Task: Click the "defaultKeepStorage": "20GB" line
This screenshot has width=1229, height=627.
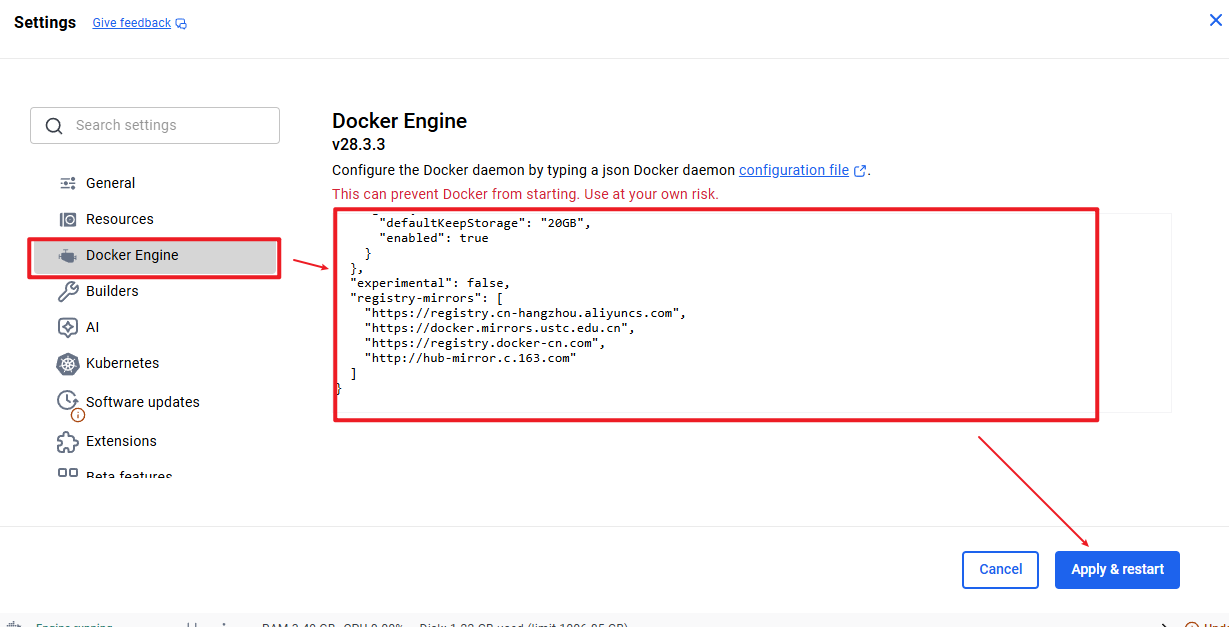Action: click(485, 223)
